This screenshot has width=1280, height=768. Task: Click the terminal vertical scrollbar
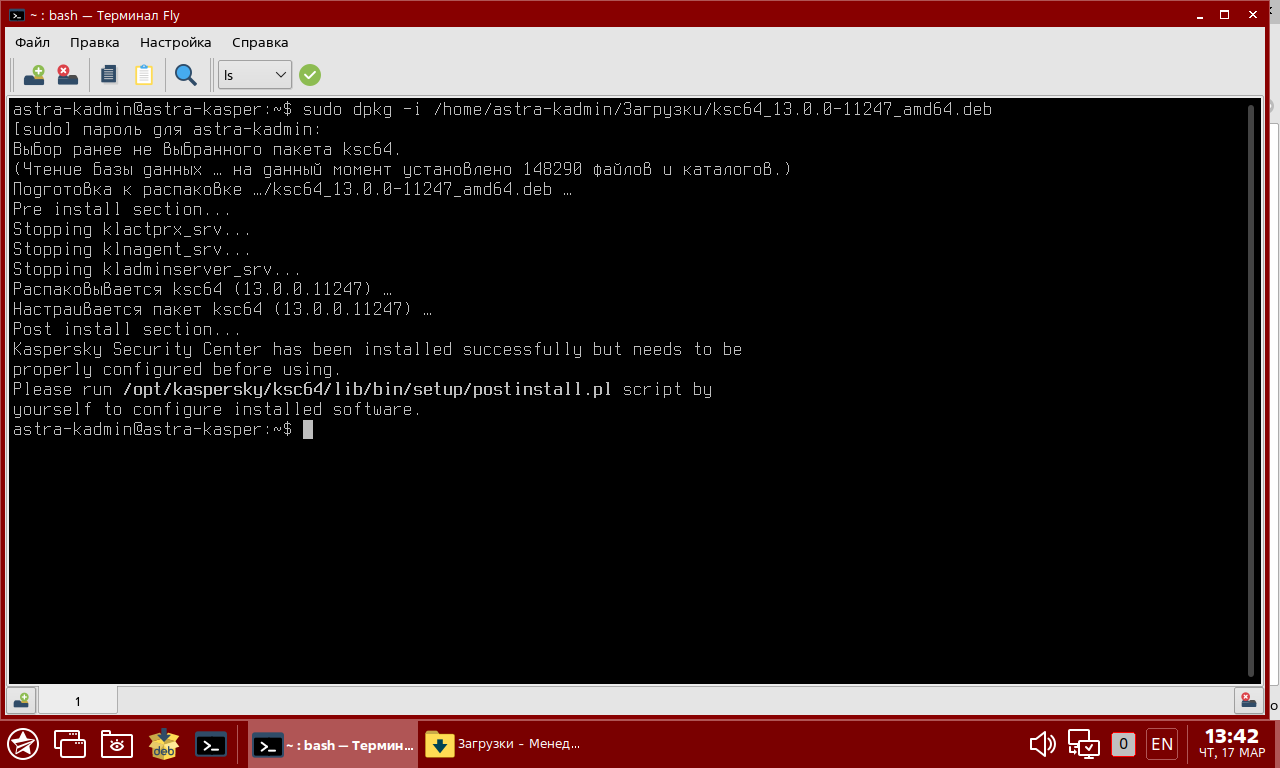pyautogui.click(x=1251, y=390)
